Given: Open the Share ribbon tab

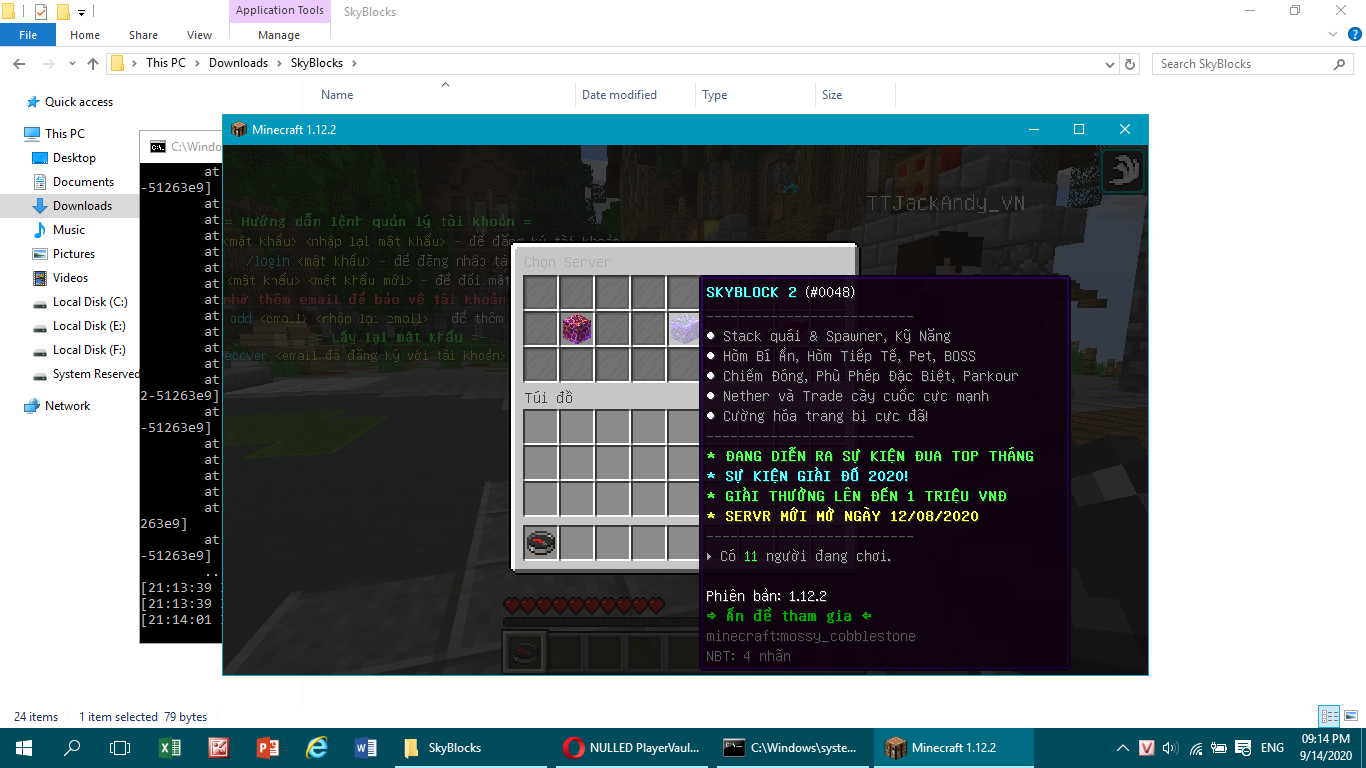Looking at the screenshot, I should tap(143, 35).
